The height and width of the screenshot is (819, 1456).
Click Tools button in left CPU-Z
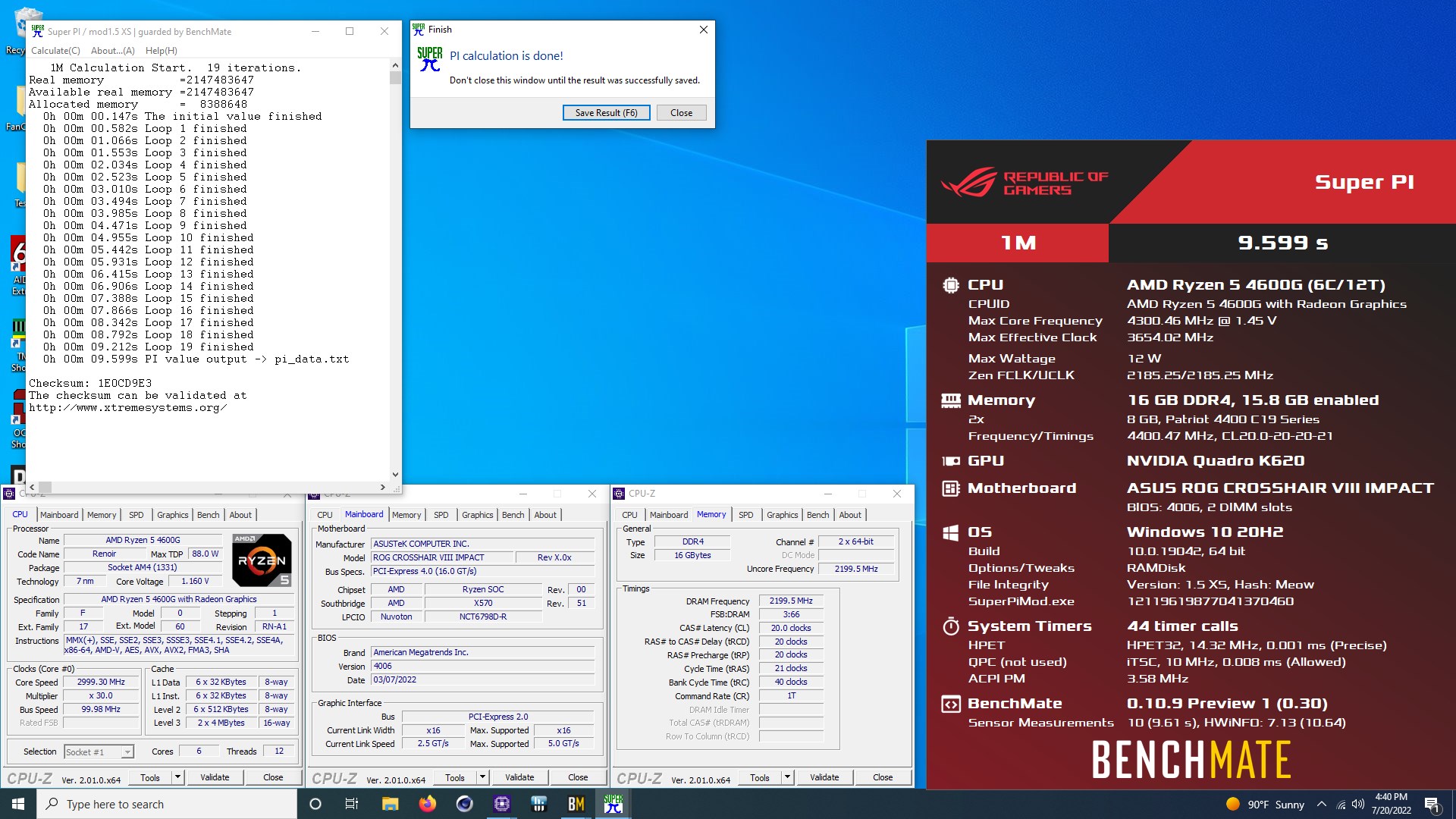click(x=150, y=777)
